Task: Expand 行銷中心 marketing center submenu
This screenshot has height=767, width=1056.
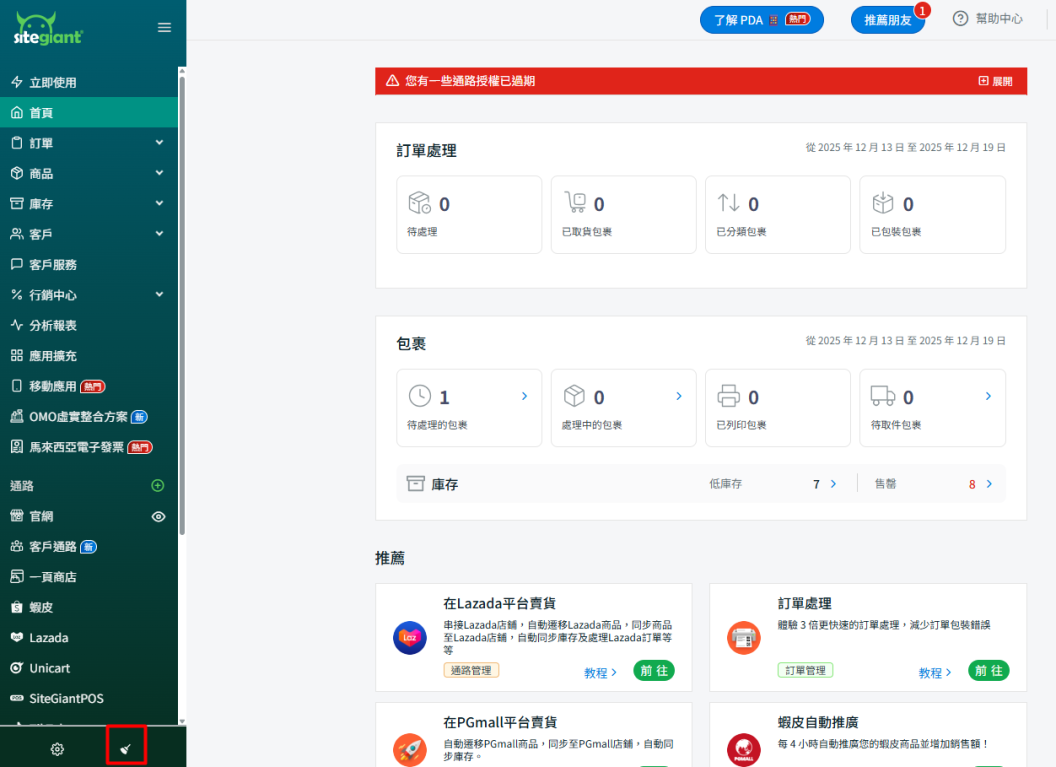Action: (x=159, y=295)
